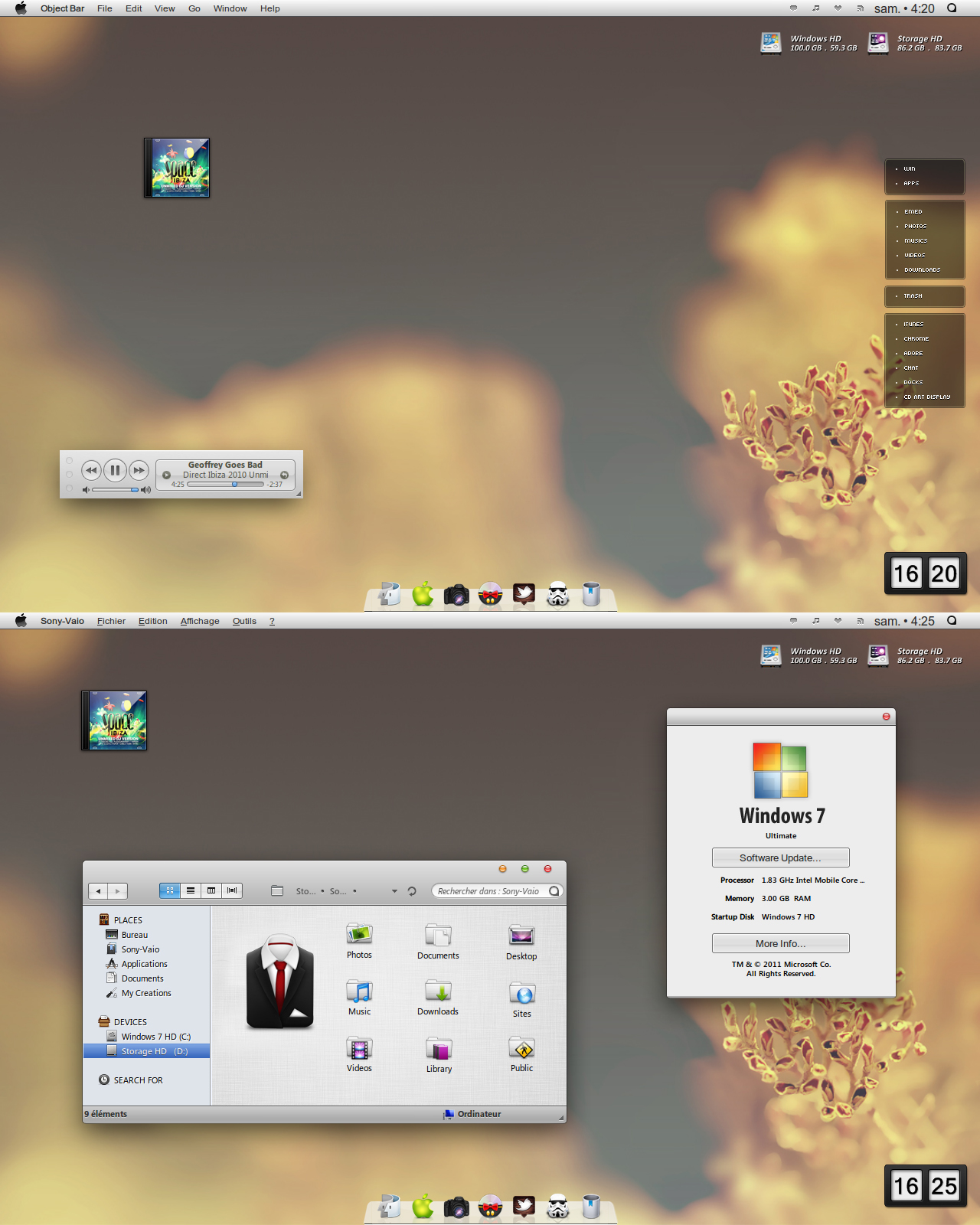Open the Videos folder icon in the file pane
The width and height of the screenshot is (980, 1225).
click(x=359, y=1048)
